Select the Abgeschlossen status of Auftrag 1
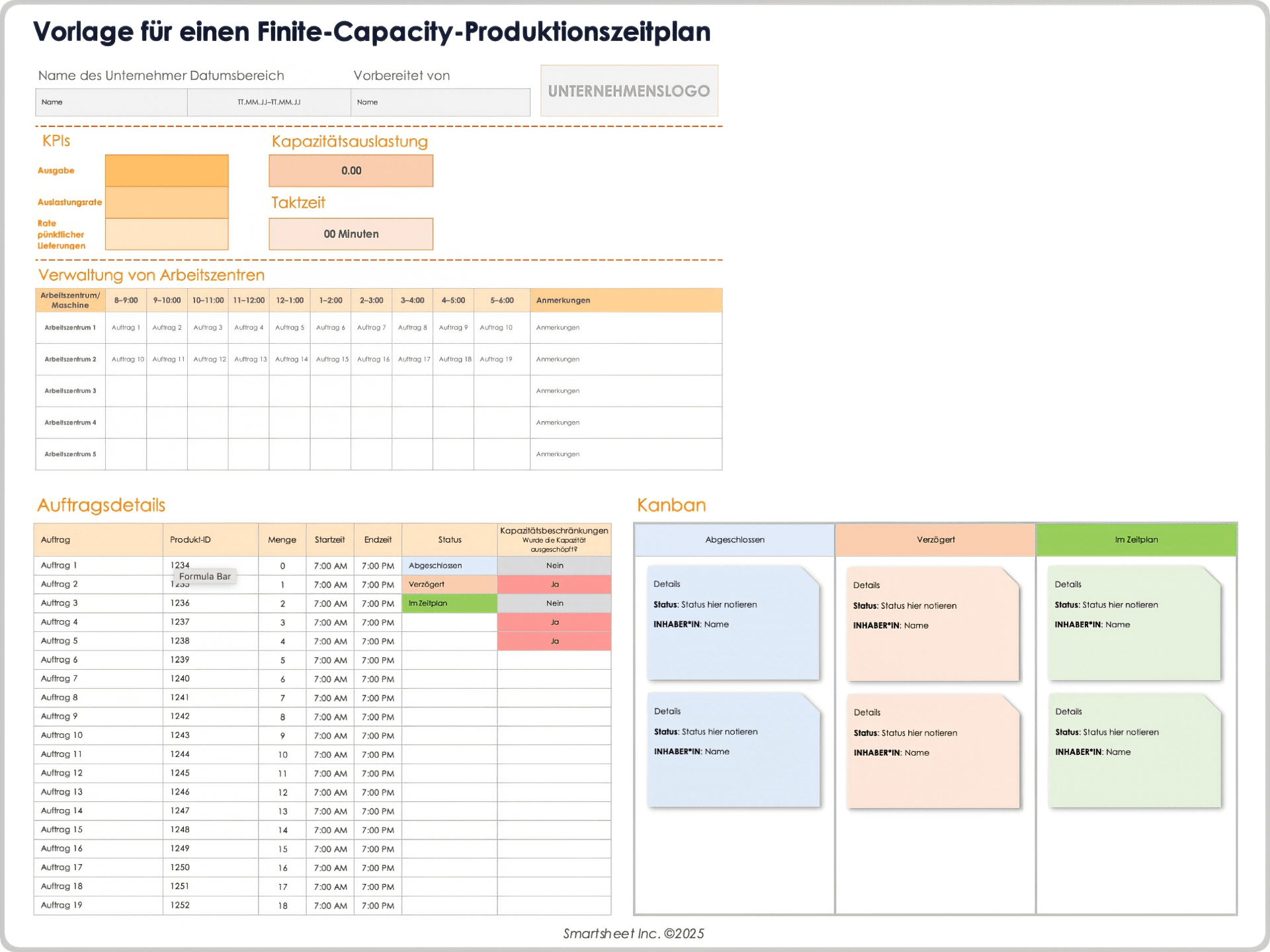Viewport: 1270px width, 952px height. [449, 565]
